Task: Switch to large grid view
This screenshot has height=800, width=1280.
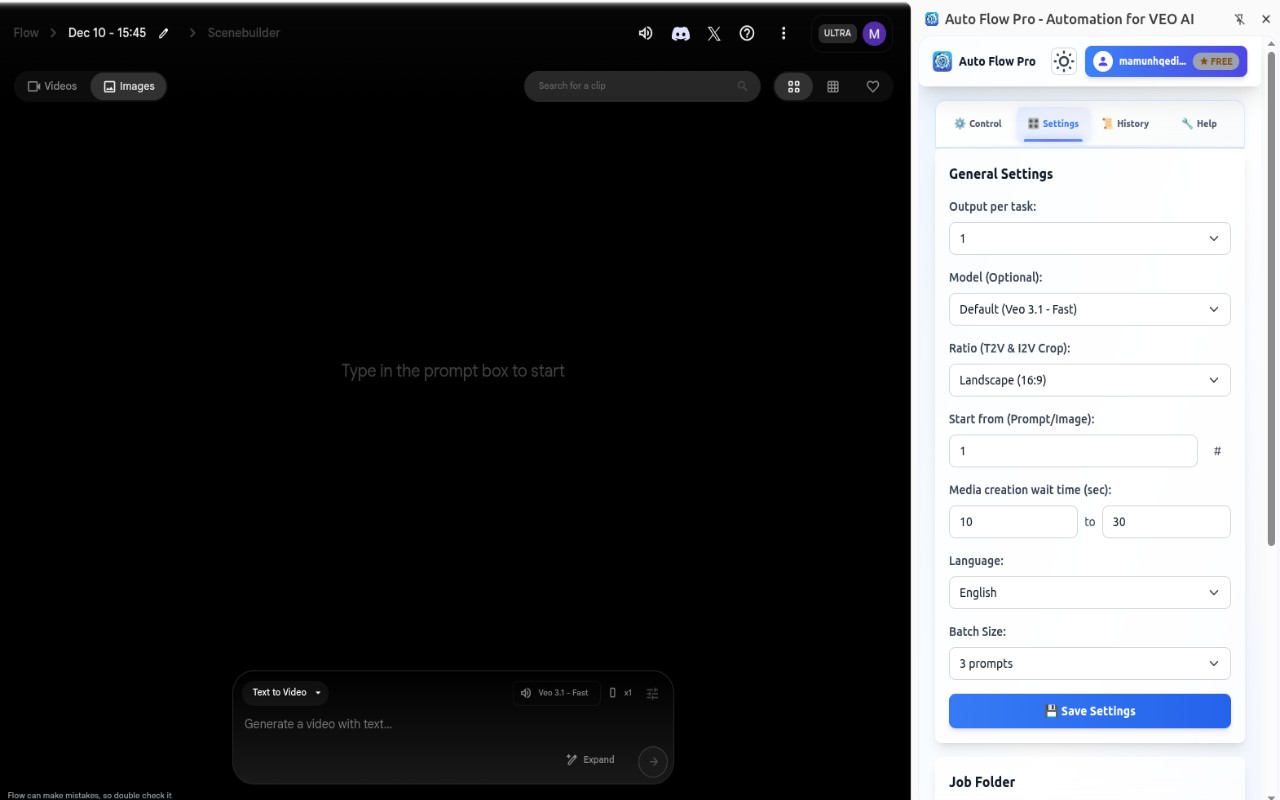Action: [794, 87]
